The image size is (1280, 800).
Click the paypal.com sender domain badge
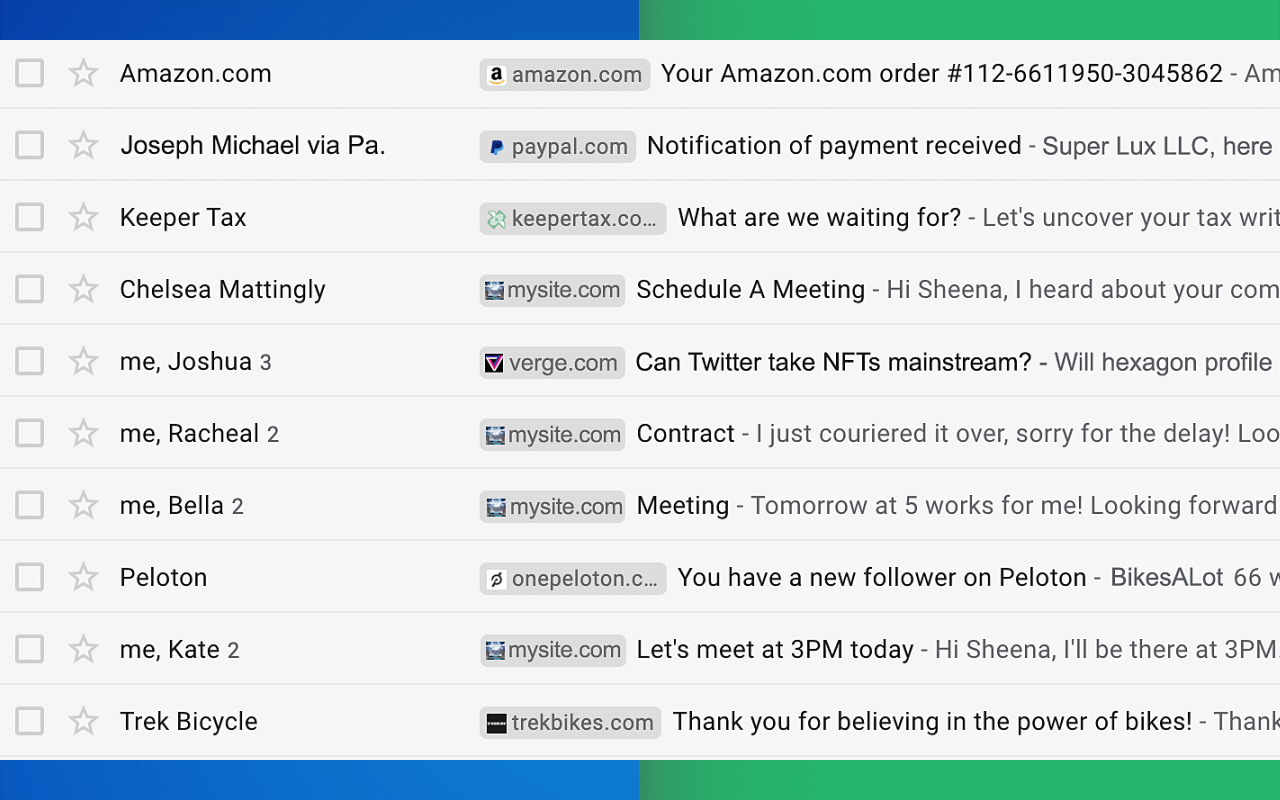coord(558,146)
